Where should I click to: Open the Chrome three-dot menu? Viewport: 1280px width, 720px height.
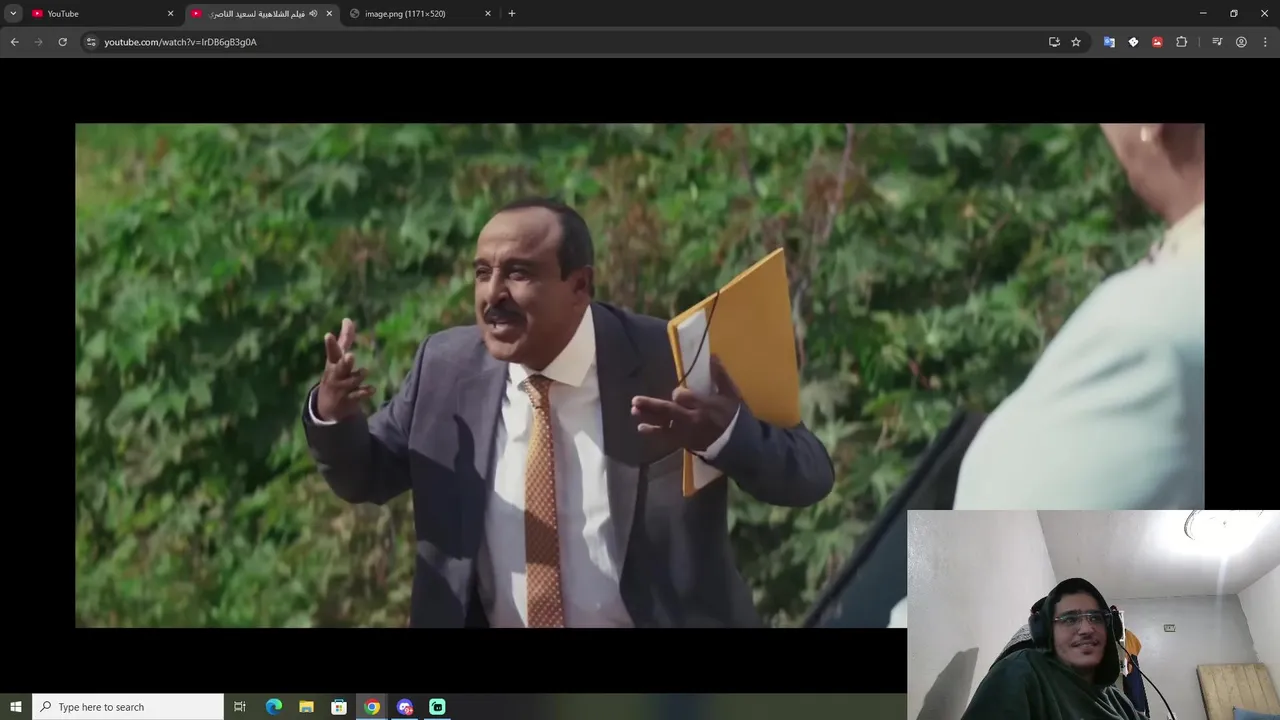click(x=1265, y=42)
